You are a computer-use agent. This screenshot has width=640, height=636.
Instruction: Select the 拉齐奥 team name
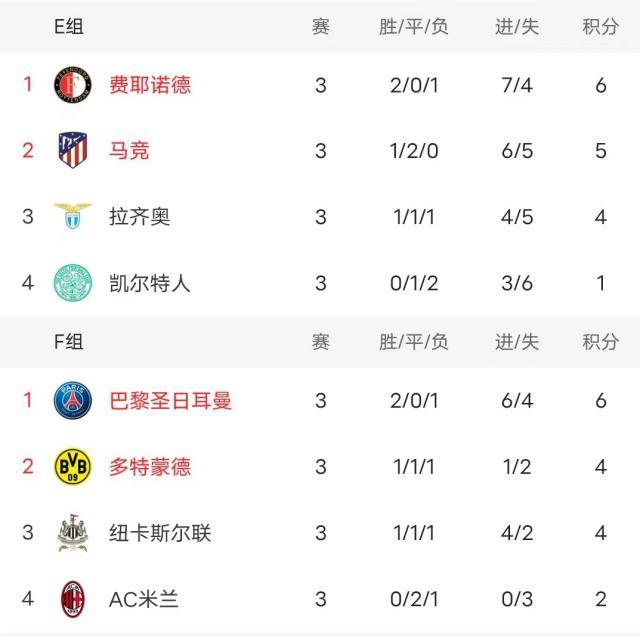click(139, 216)
